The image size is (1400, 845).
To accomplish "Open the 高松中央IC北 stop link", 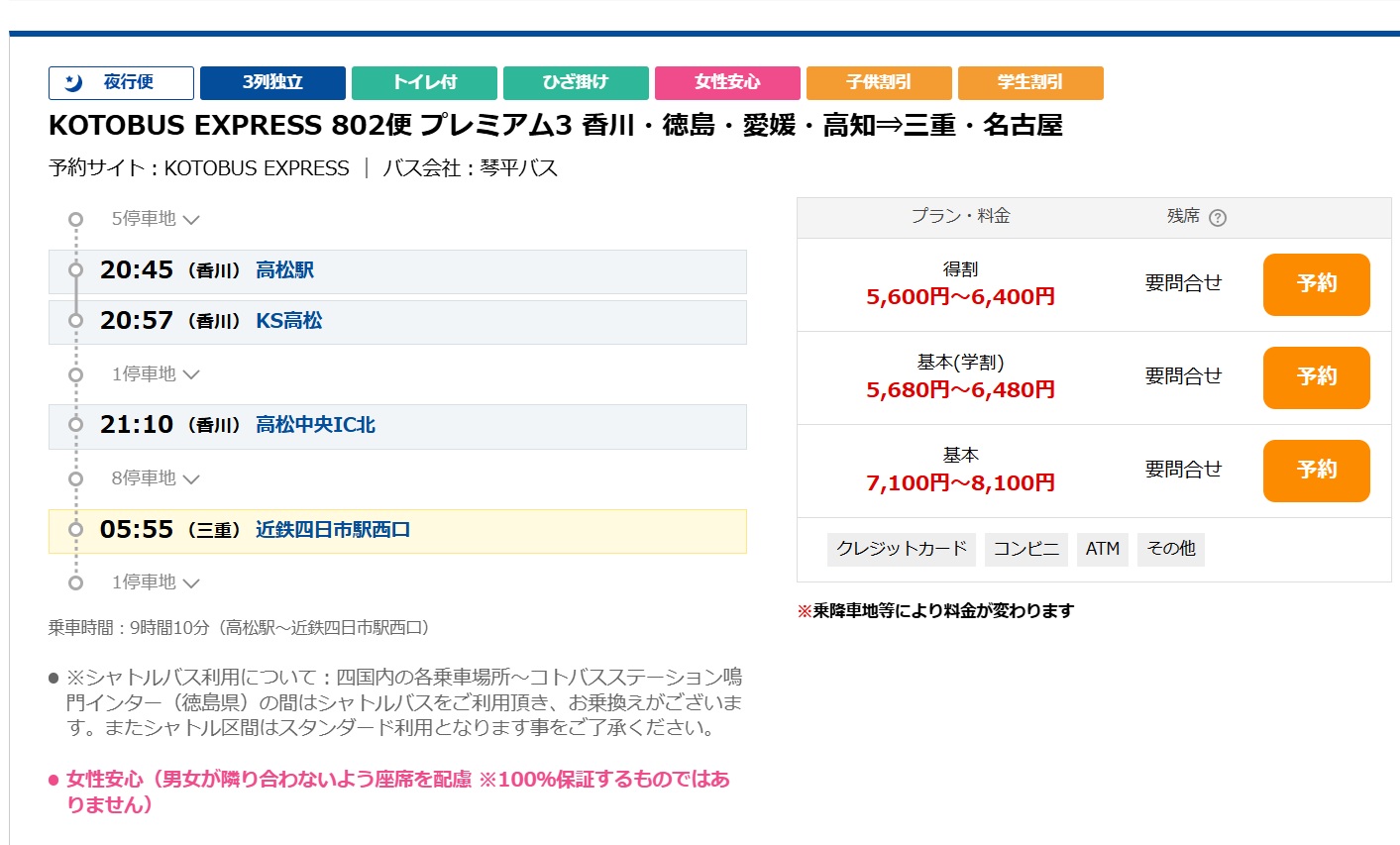I will (x=315, y=425).
